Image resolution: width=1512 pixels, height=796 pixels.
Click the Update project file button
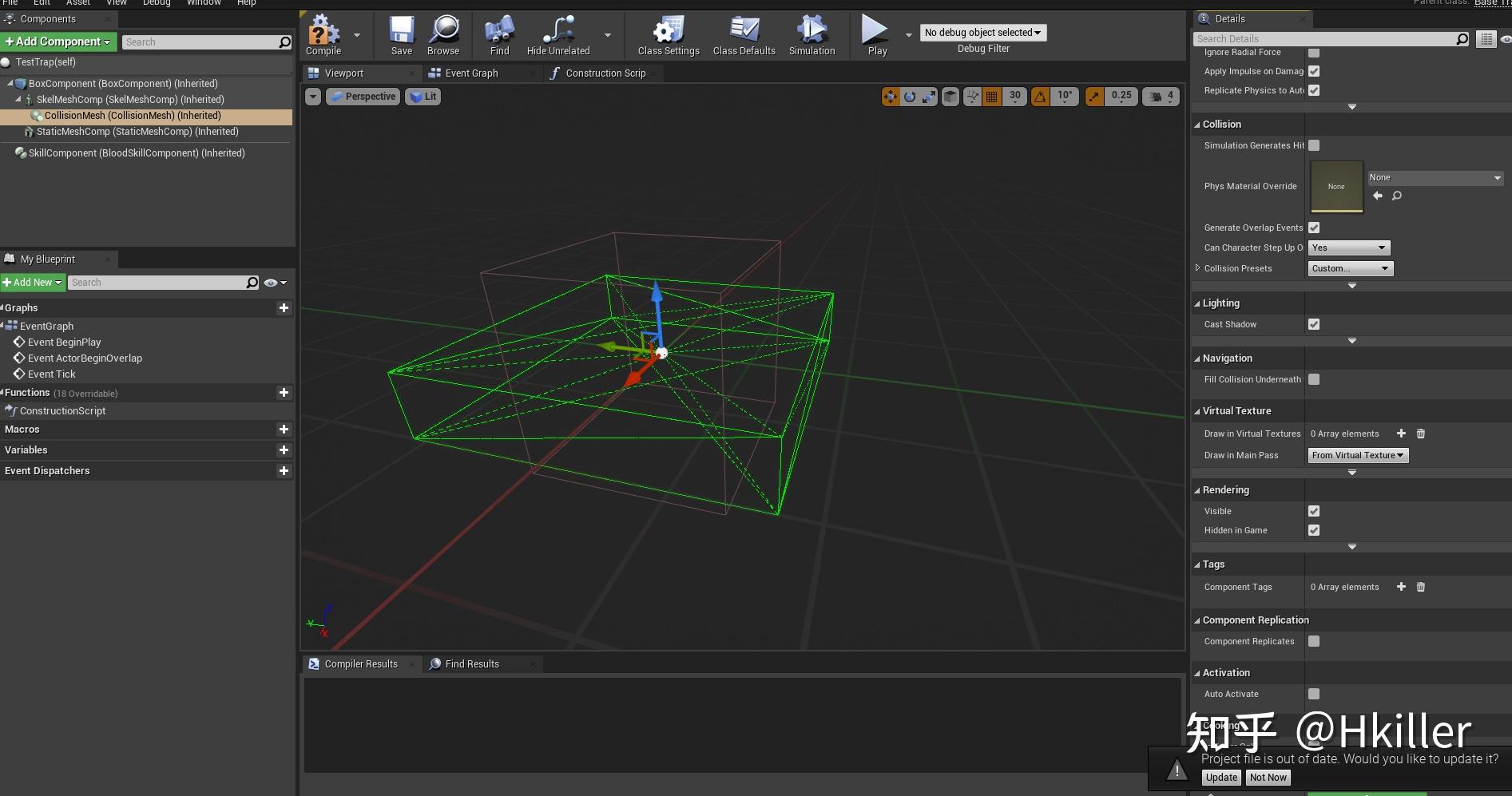1220,778
